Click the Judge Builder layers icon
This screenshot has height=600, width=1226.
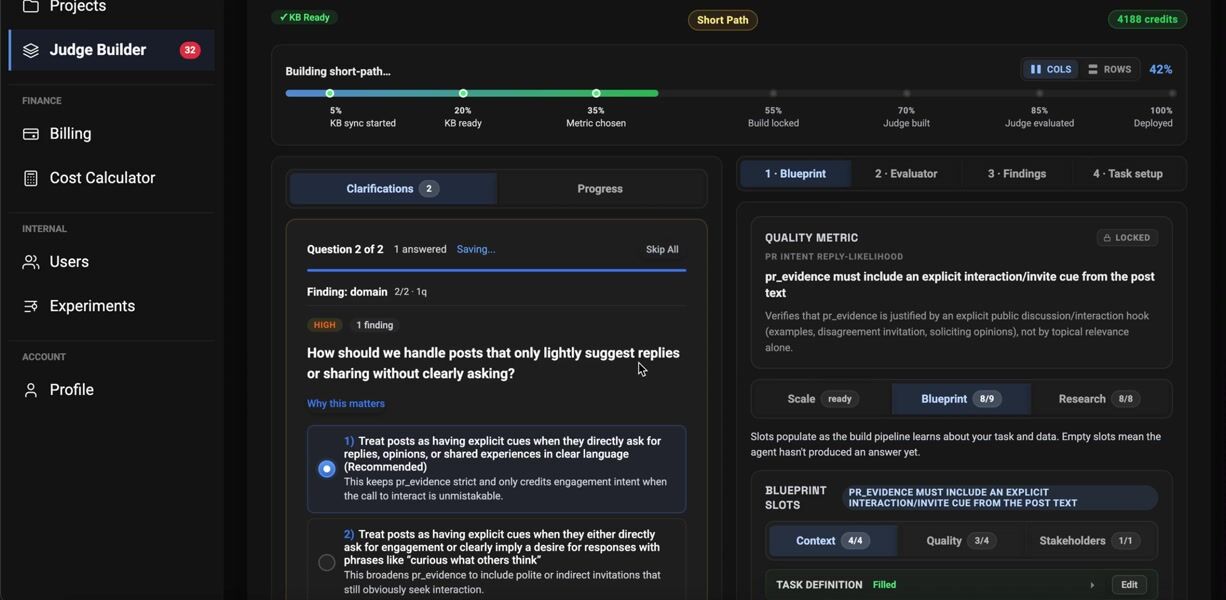31,50
